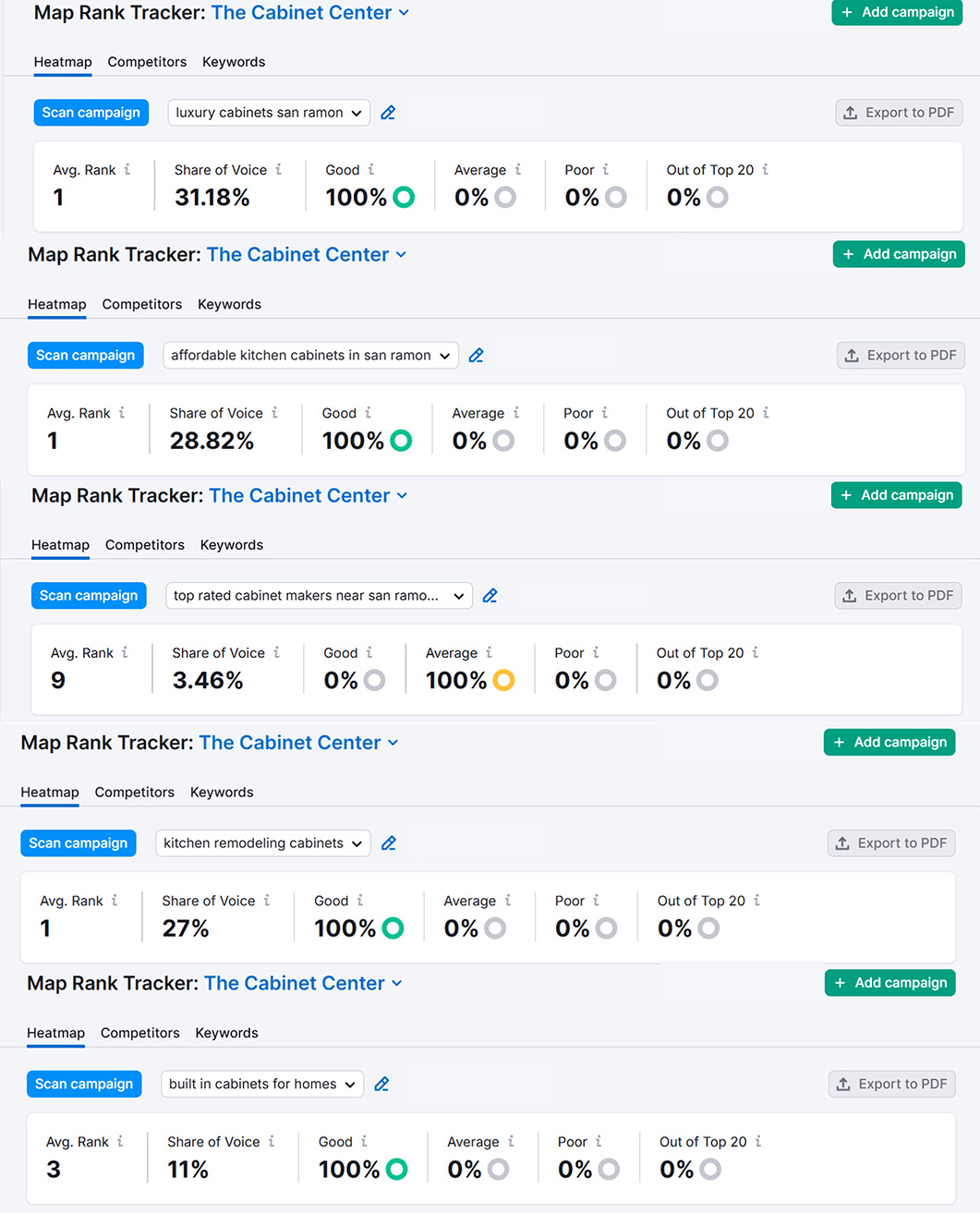Switch to Competitors tab in the luxury cabinets panel
This screenshot has height=1213, width=980.
click(147, 62)
